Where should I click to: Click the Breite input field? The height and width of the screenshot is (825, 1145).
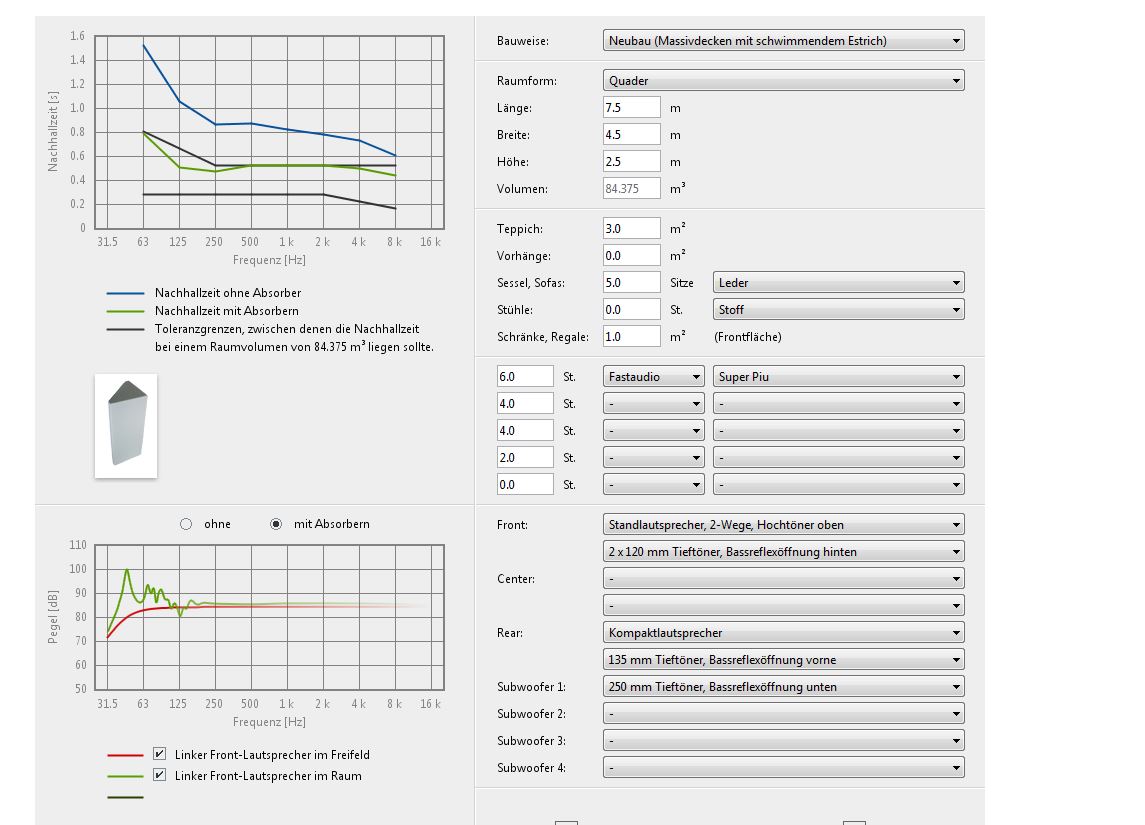[631, 135]
